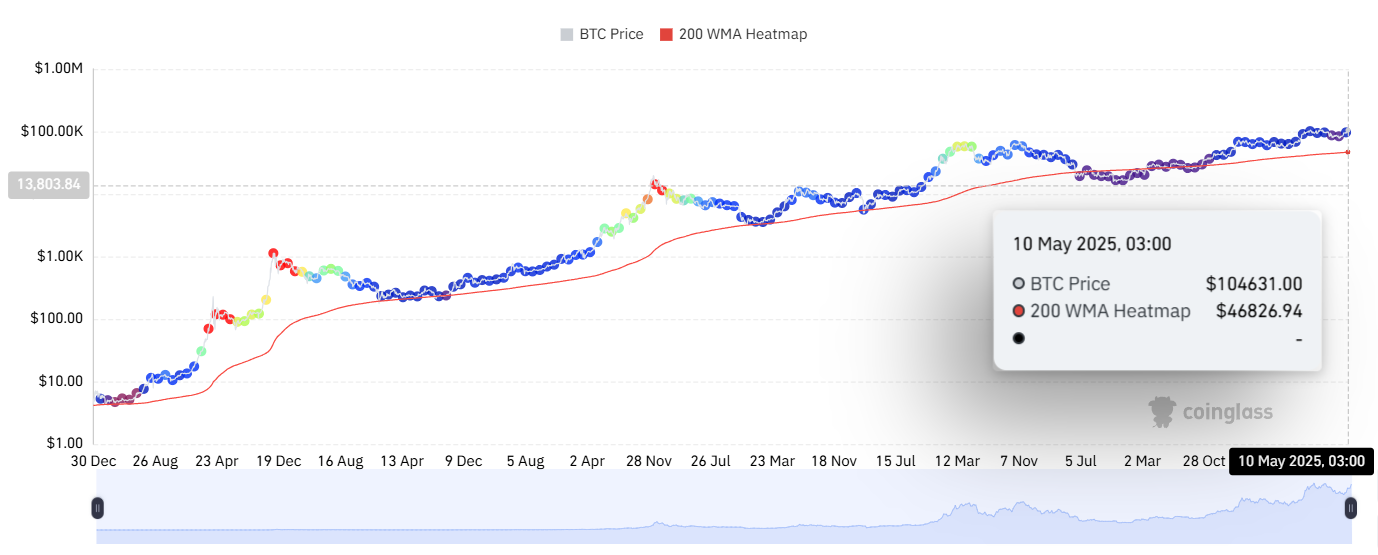Click the red 200 WMA tooltip dot

[1018, 311]
